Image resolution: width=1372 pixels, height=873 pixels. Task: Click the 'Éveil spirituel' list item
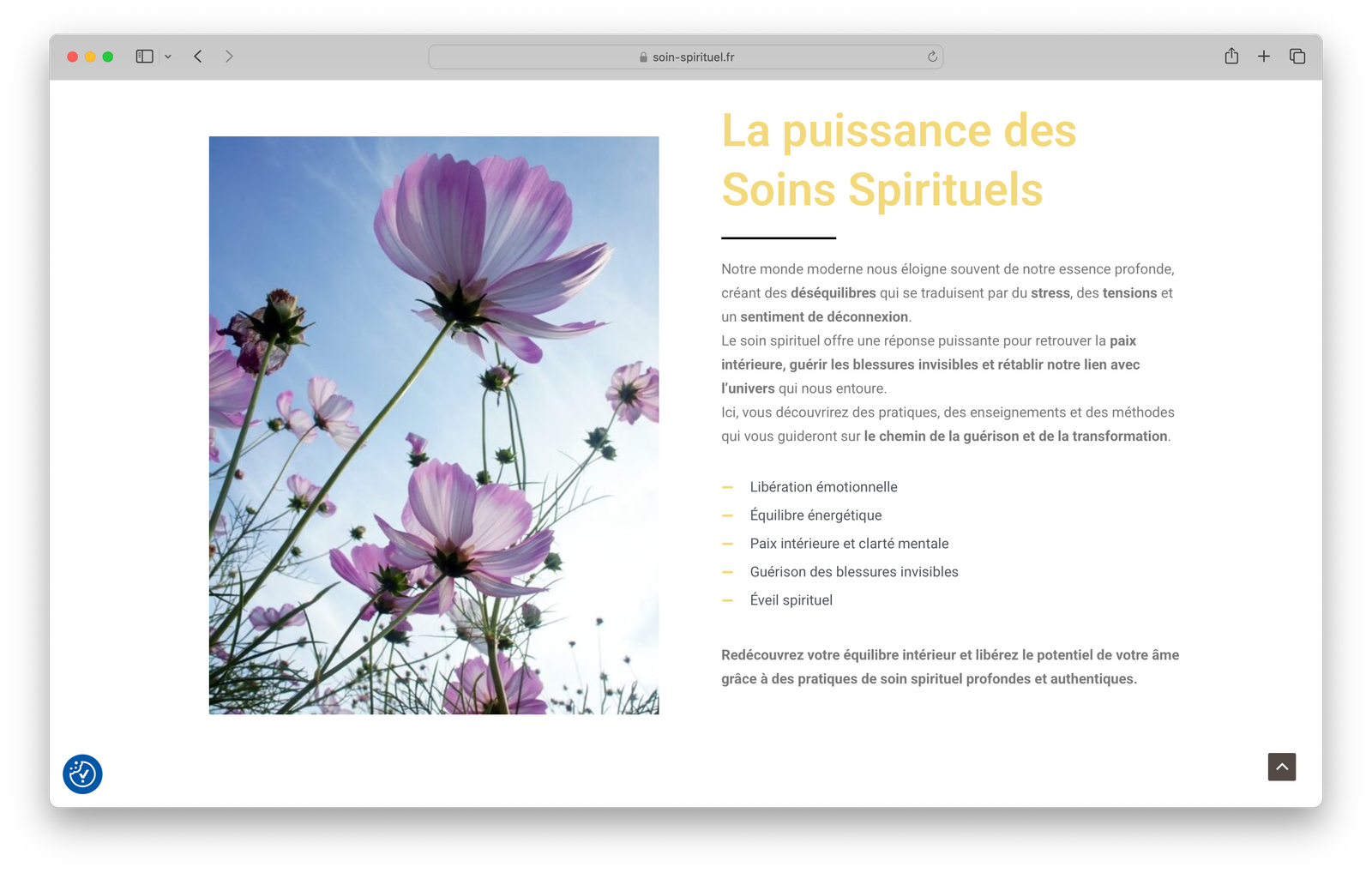click(x=791, y=600)
